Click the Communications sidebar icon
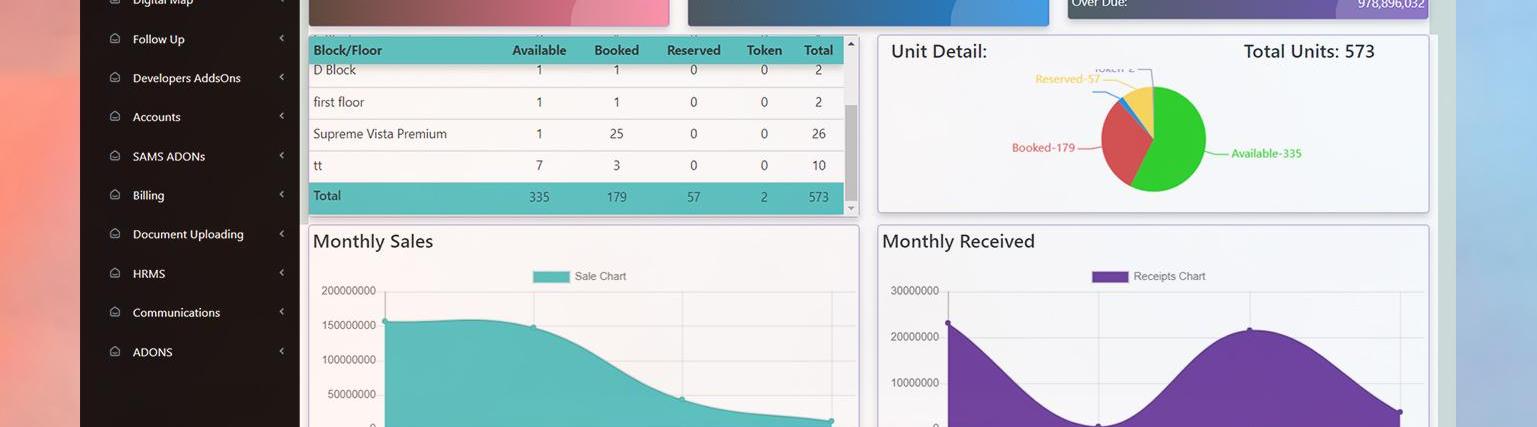Viewport: 1537px width, 427px height. (x=115, y=312)
